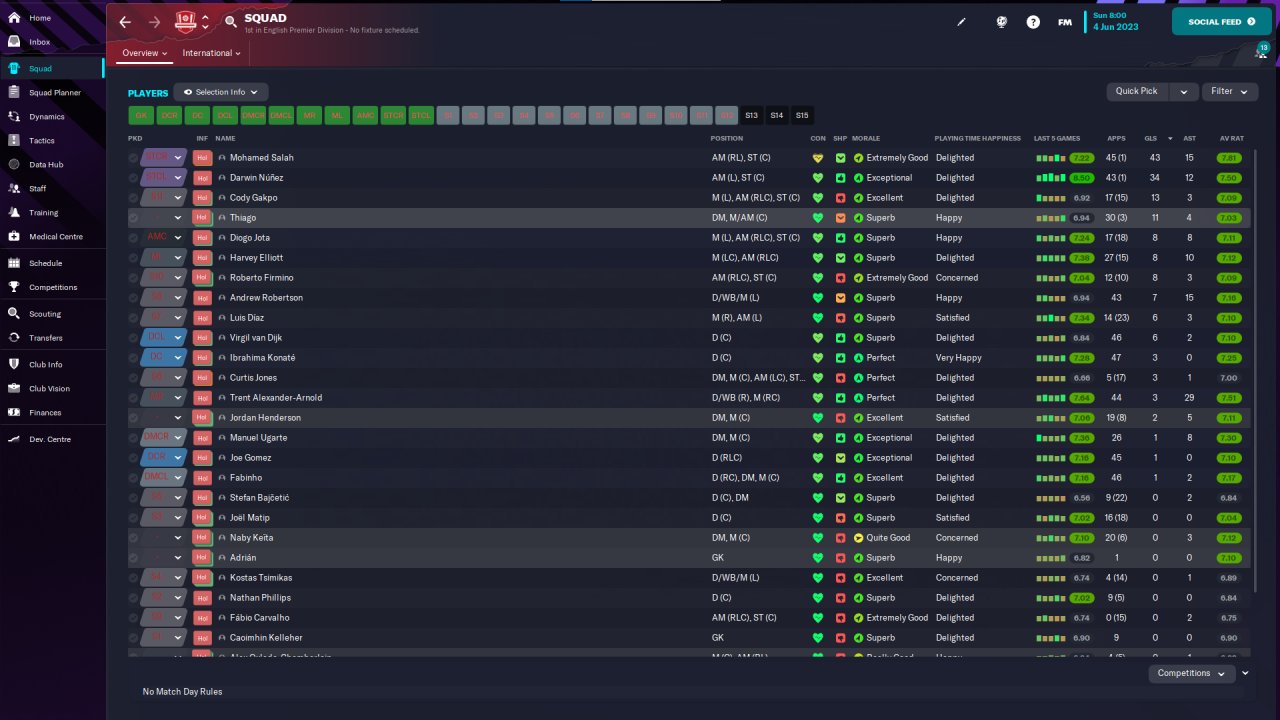Toggle the pick circle for Virgil van Dijk
Image resolution: width=1280 pixels, height=720 pixels.
pos(134,338)
